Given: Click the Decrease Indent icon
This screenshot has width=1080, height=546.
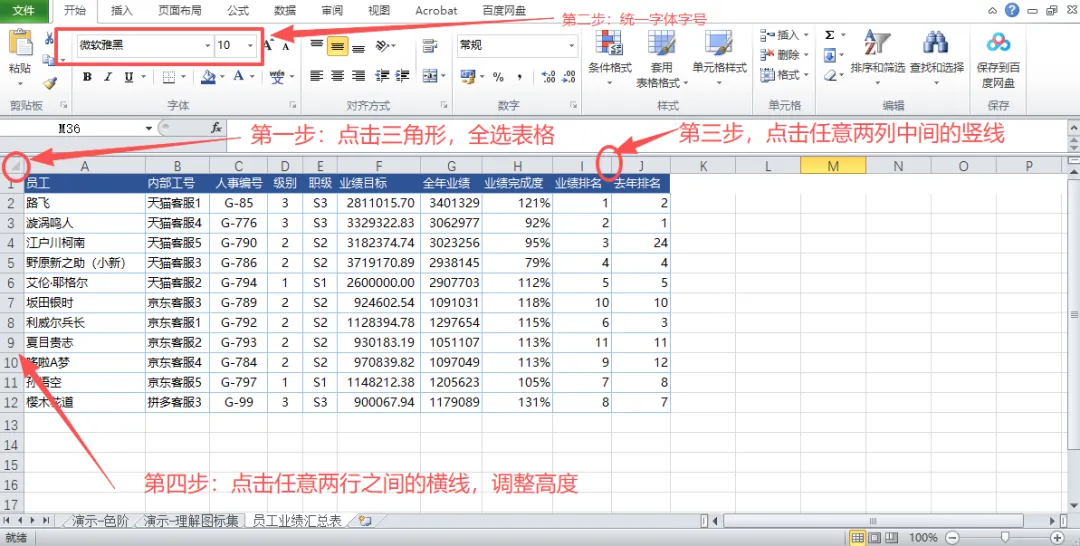Looking at the screenshot, I should 384,76.
